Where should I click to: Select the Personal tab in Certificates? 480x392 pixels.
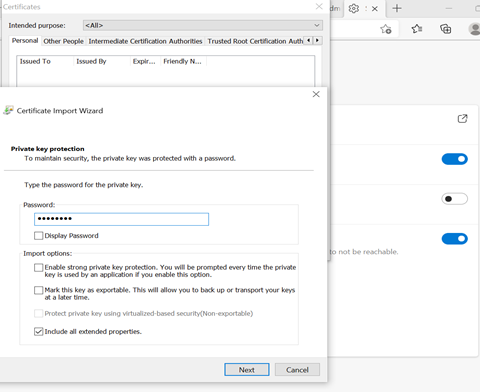click(x=25, y=41)
